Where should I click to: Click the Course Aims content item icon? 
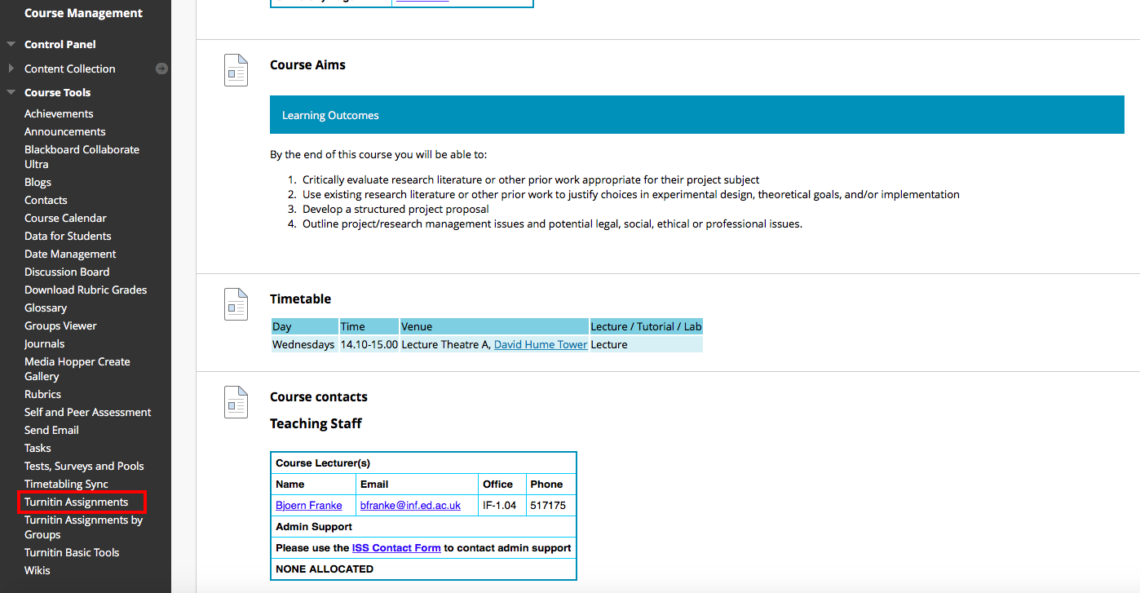pyautogui.click(x=236, y=70)
